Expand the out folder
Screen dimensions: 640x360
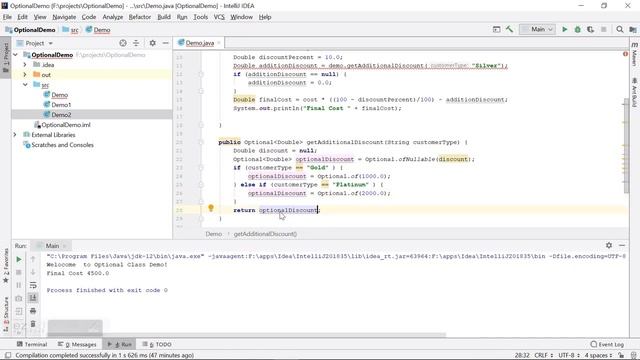25,75
